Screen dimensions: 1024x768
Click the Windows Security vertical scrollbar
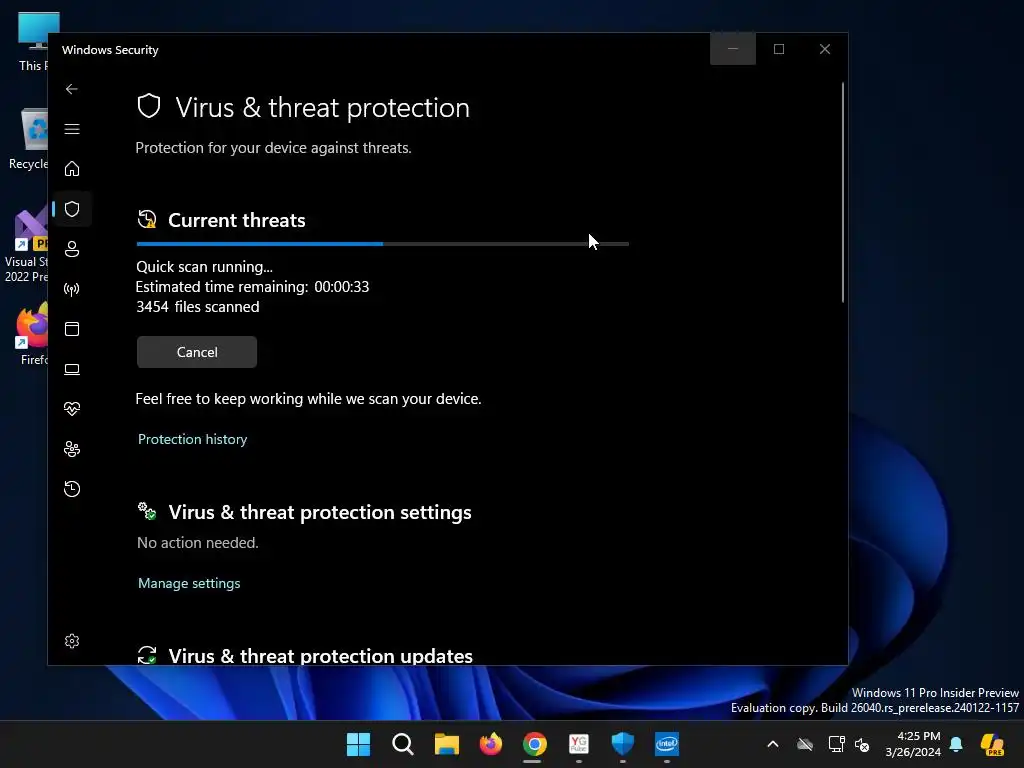[842, 193]
